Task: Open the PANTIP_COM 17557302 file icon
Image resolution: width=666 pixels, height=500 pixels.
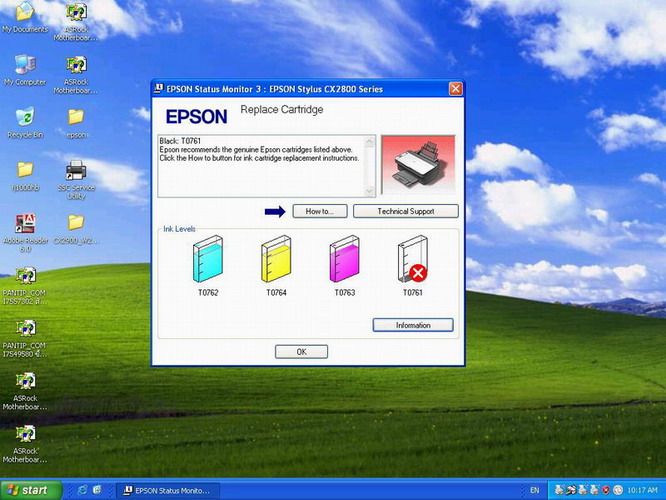Action: 25,285
